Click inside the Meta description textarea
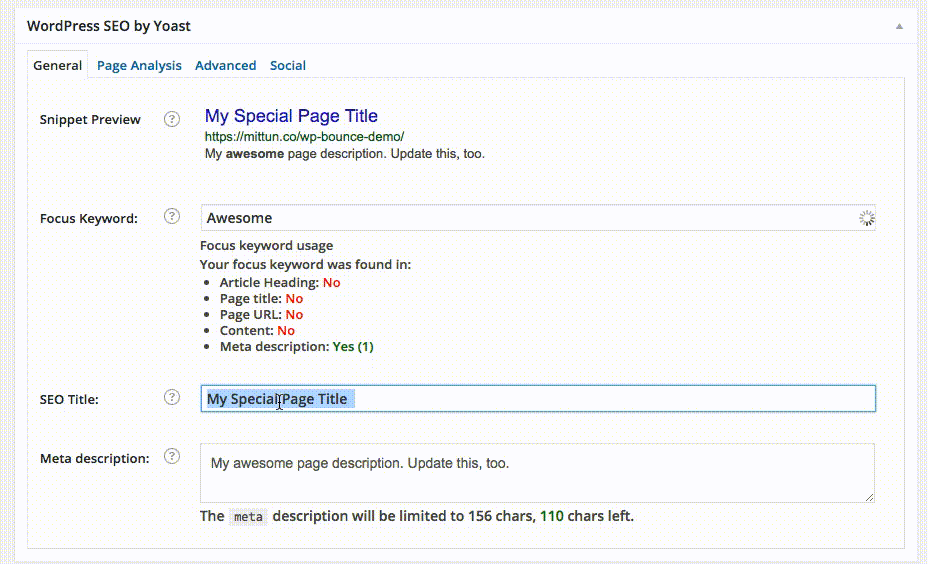This screenshot has height=564, width=928. coord(537,473)
